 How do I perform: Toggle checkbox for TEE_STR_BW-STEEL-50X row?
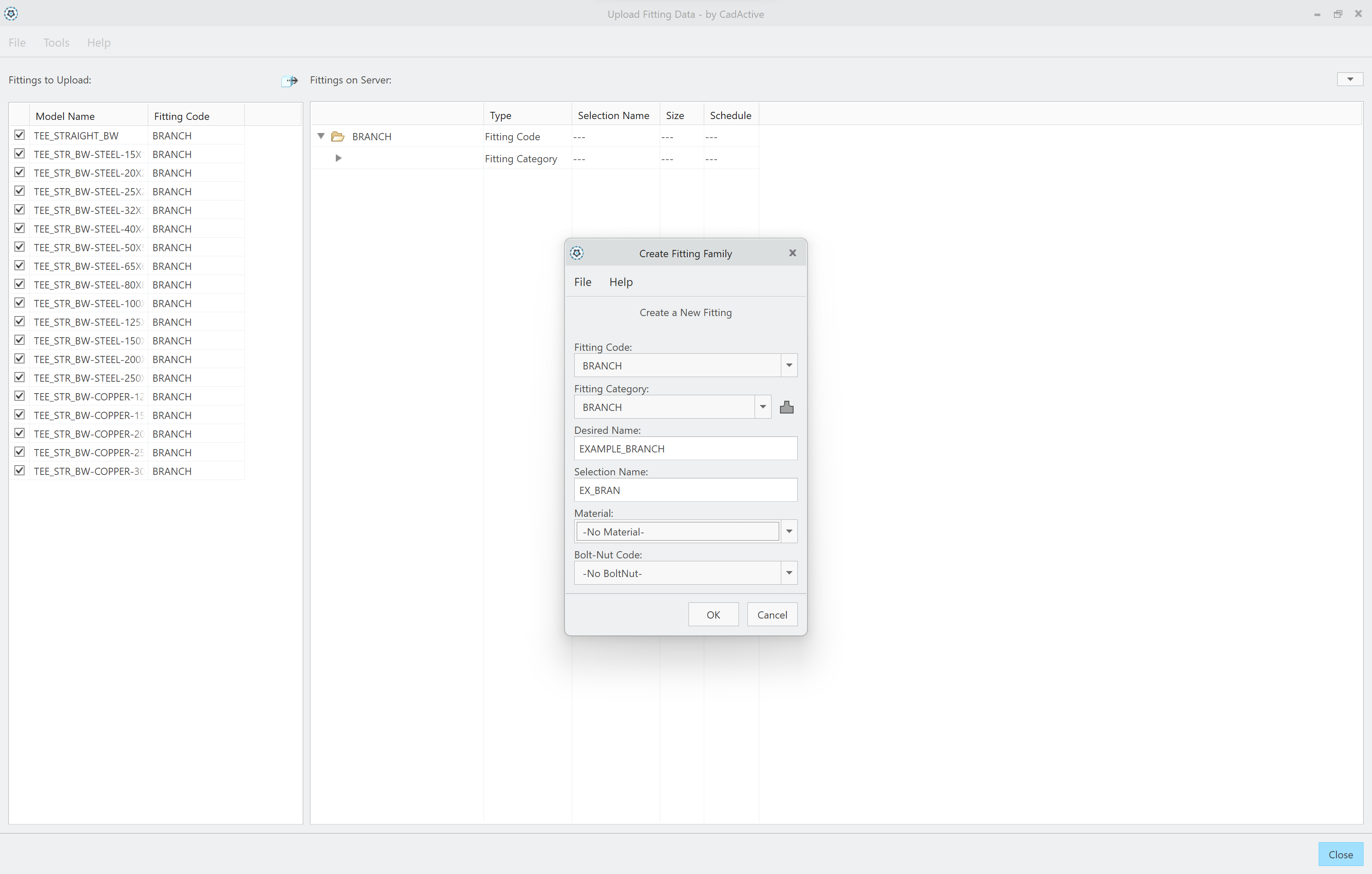tap(19, 247)
